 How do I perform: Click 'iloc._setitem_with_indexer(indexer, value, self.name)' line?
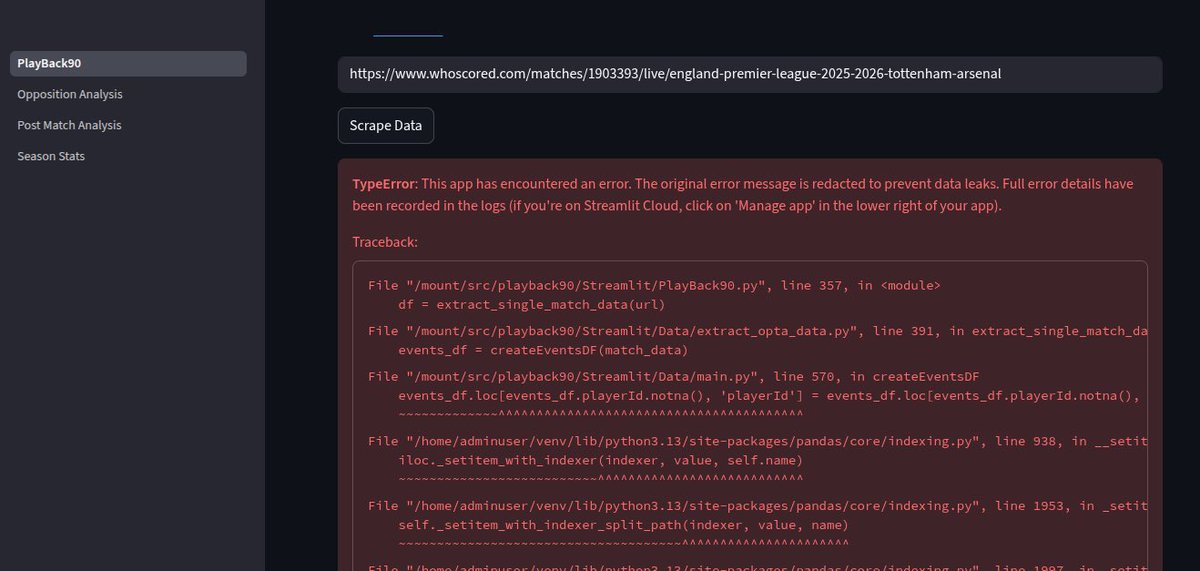tap(600, 460)
